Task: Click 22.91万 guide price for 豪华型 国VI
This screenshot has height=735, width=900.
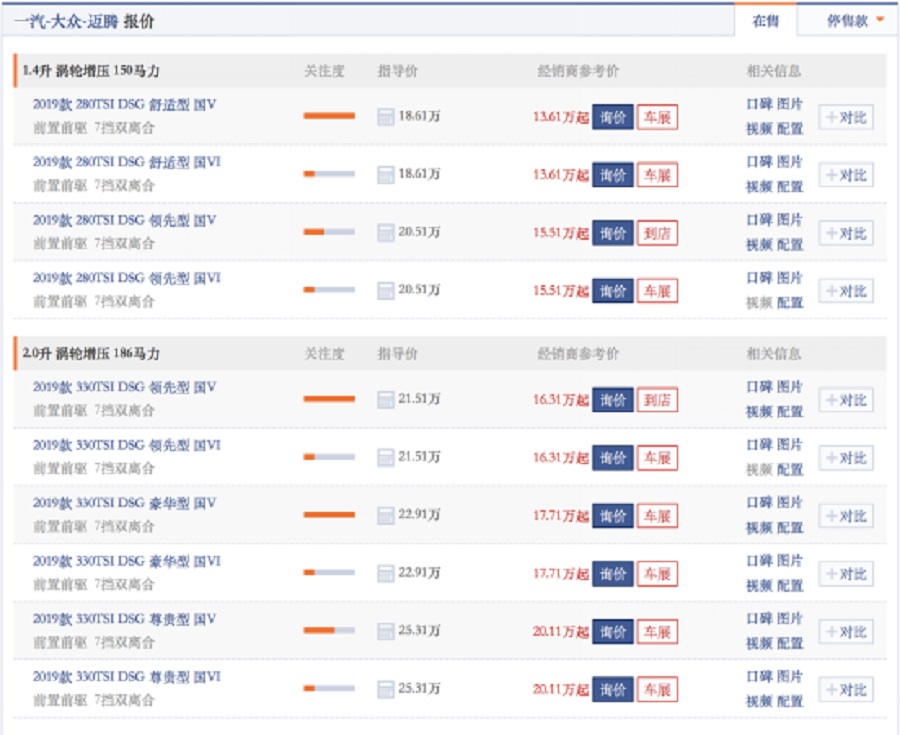Action: [419, 573]
